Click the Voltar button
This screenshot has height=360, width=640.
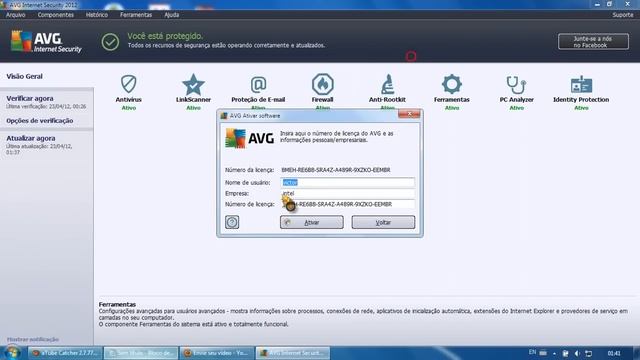(x=383, y=222)
